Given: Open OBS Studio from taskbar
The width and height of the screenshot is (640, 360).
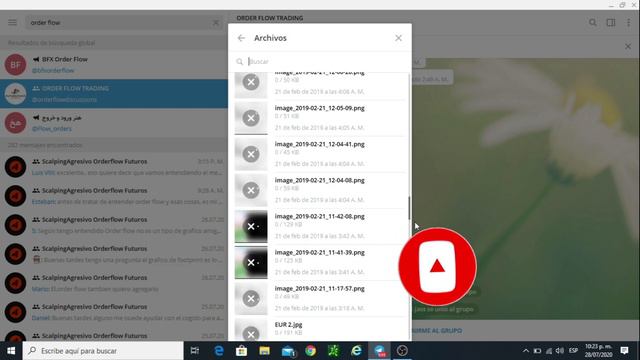Looking at the screenshot, I should [x=402, y=351].
